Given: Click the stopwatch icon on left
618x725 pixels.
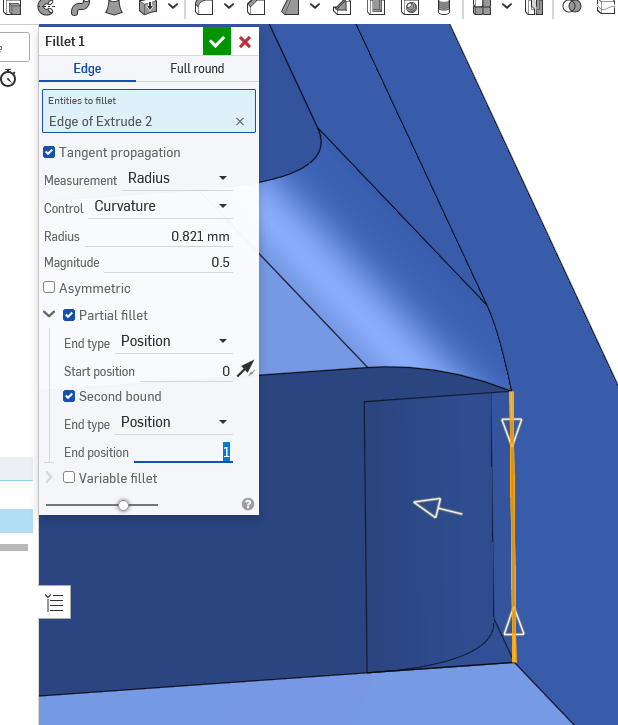Looking at the screenshot, I should [x=8, y=79].
